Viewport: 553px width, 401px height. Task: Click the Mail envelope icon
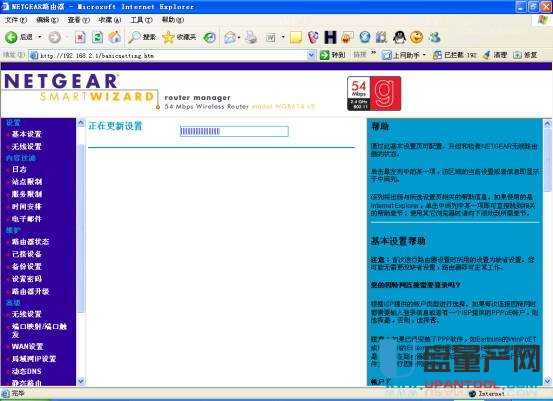230,37
